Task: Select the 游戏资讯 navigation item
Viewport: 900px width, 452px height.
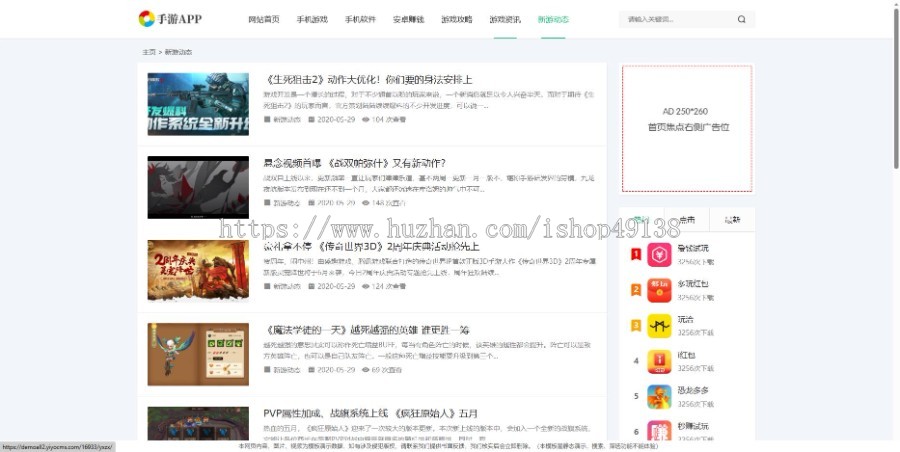Action: click(505, 20)
